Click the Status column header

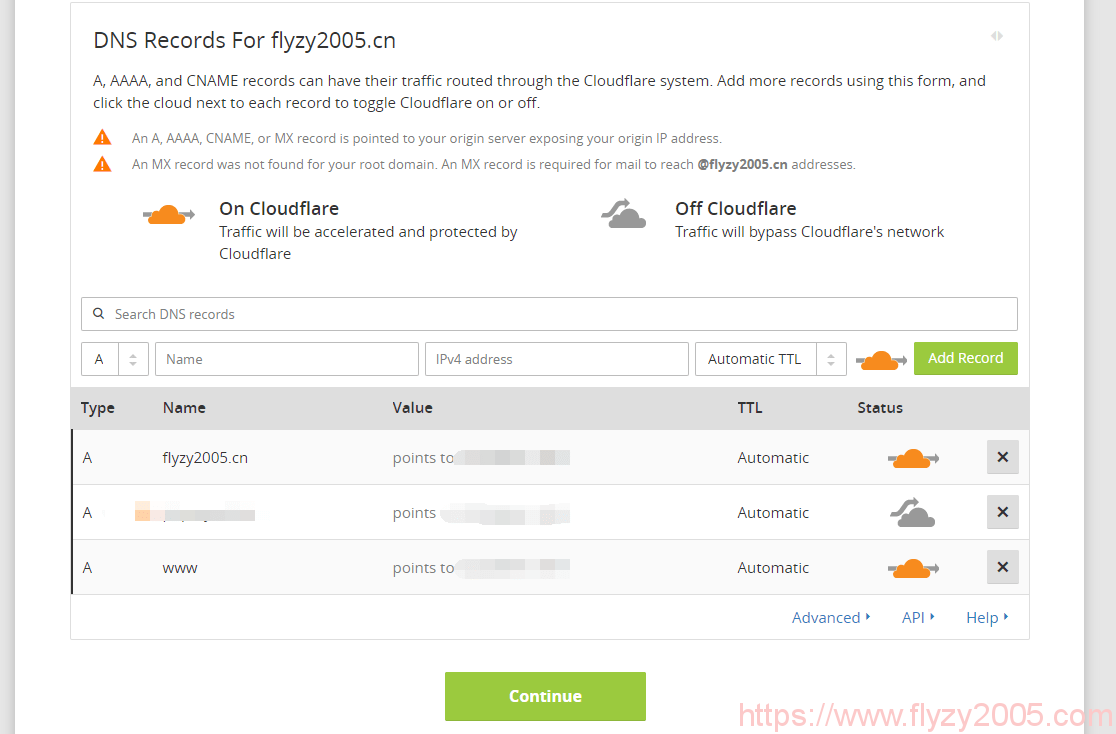[880, 408]
